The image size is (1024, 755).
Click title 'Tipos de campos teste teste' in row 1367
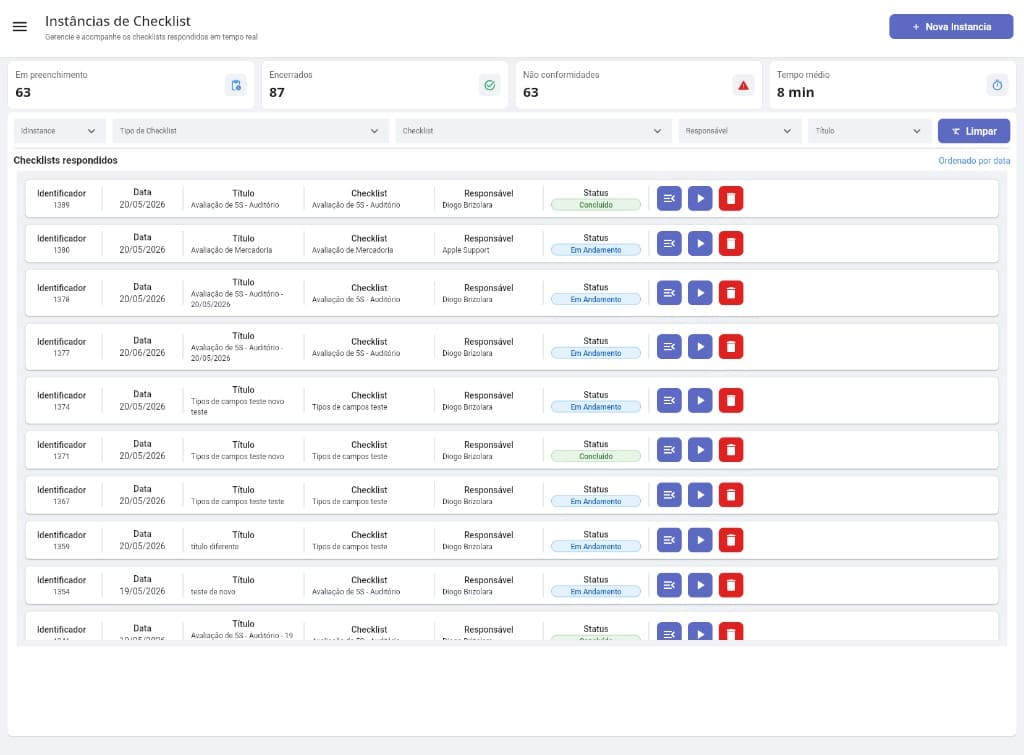click(x=238, y=502)
